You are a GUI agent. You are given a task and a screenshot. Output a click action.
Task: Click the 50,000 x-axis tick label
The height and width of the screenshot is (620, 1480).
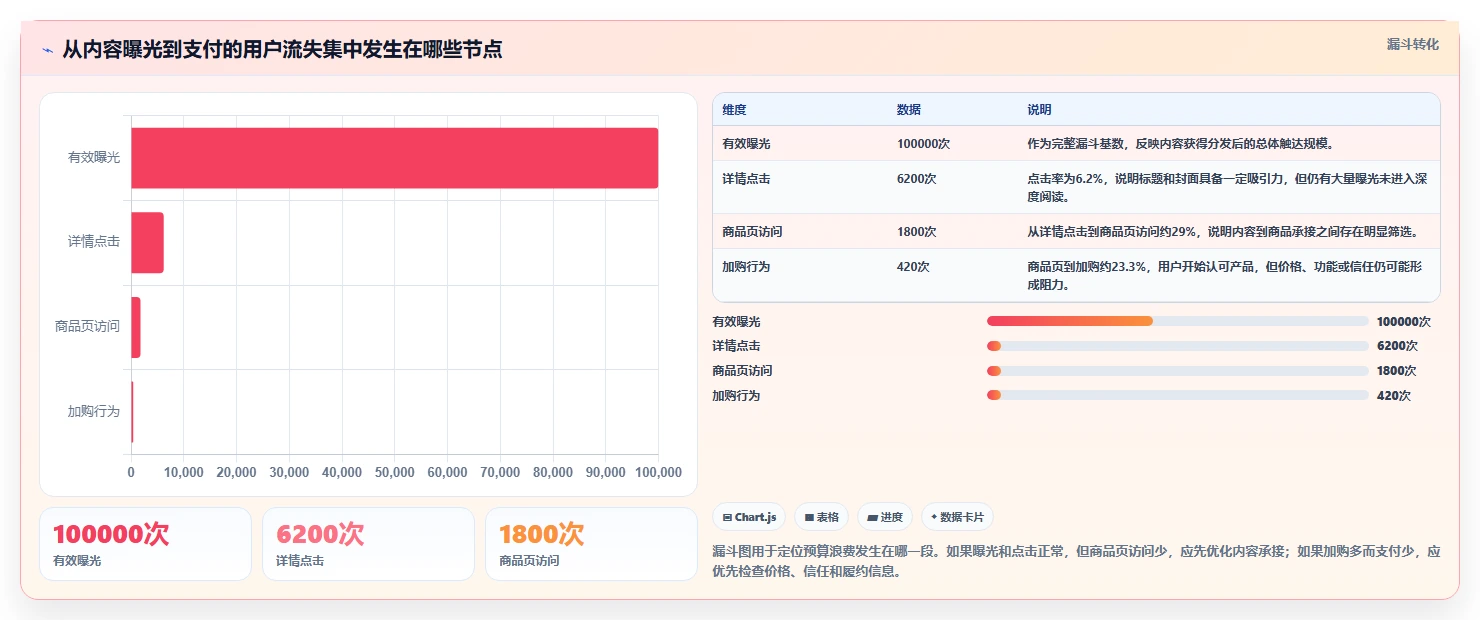click(394, 472)
